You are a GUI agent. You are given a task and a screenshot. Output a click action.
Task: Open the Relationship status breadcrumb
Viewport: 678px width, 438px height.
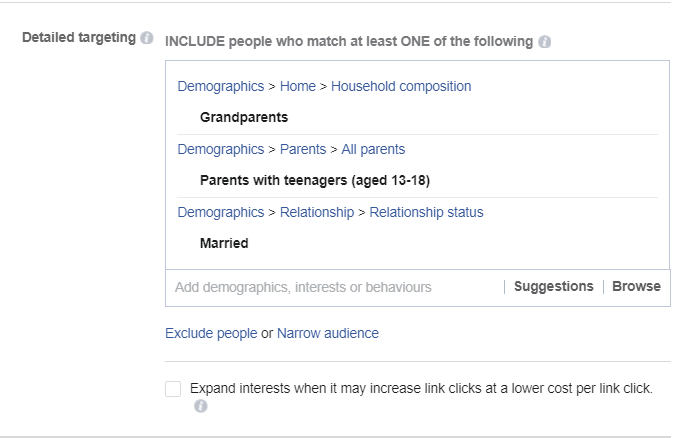(x=426, y=212)
